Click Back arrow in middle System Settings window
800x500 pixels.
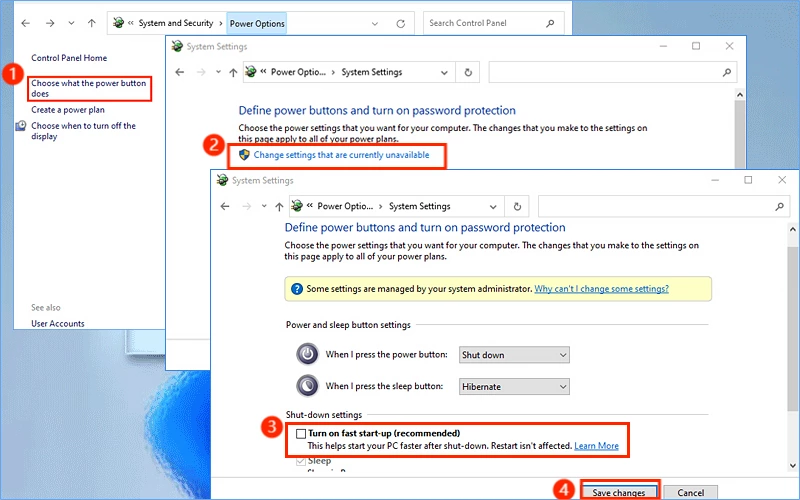click(180, 72)
